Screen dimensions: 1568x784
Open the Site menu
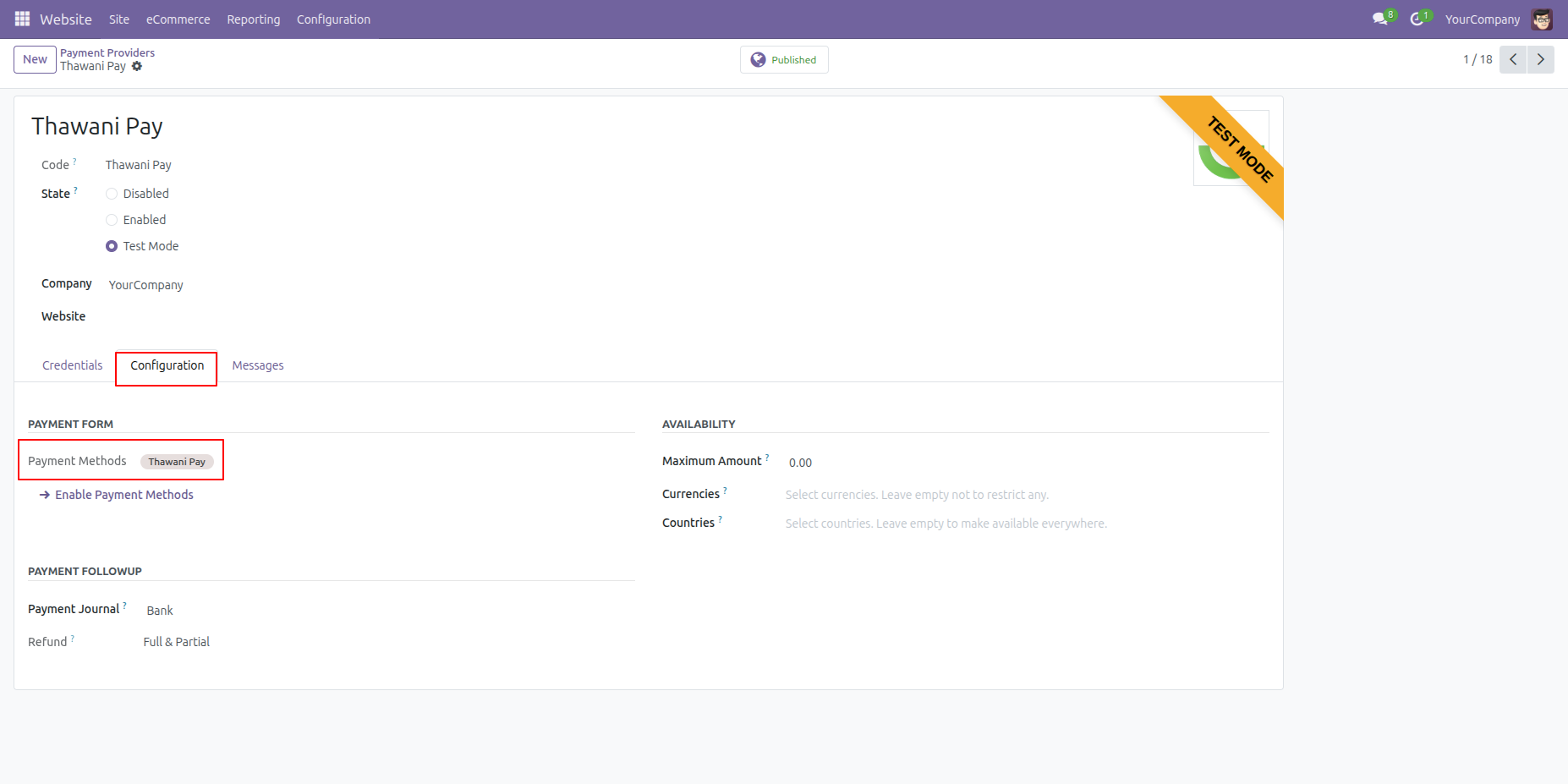(119, 19)
